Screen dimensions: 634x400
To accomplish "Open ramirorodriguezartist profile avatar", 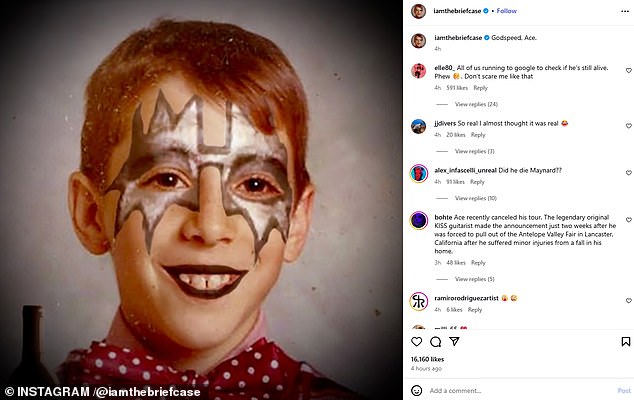I will click(x=419, y=300).
